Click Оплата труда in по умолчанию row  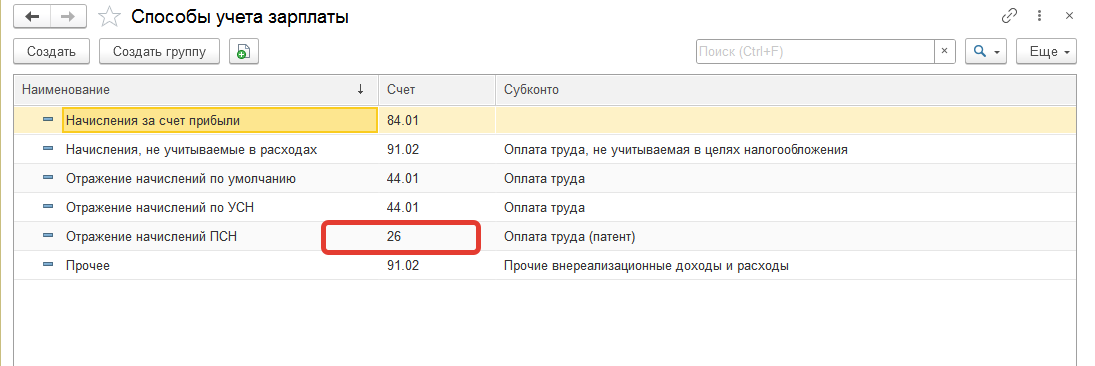[544, 179]
